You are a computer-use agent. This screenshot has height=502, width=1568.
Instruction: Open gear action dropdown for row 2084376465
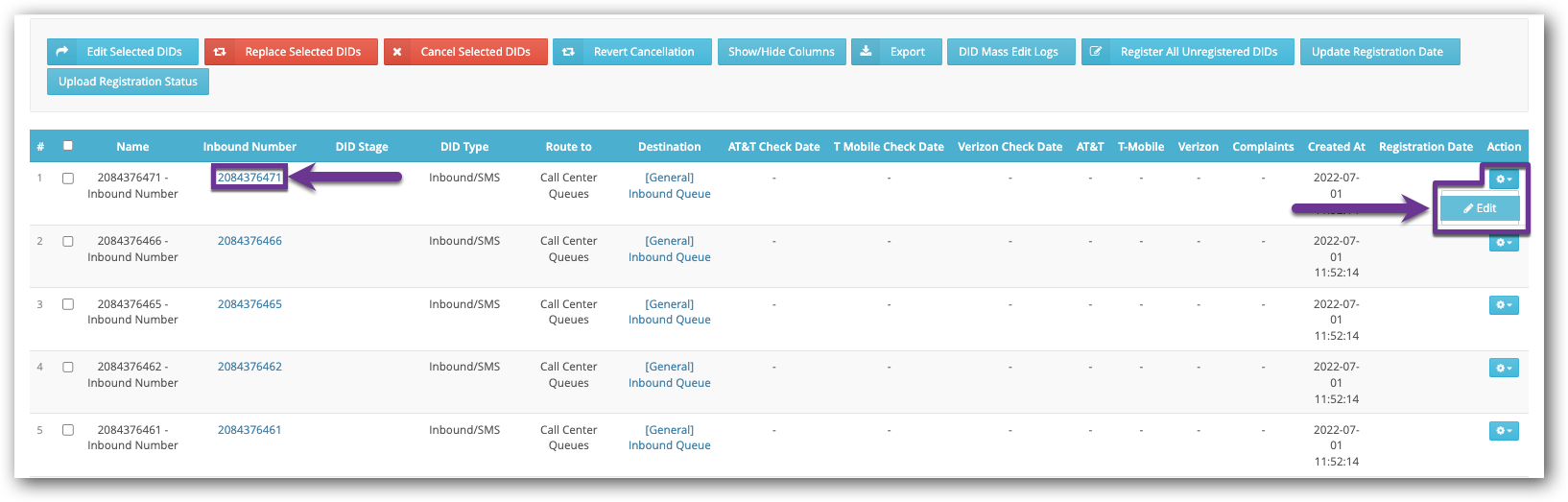(x=1504, y=305)
